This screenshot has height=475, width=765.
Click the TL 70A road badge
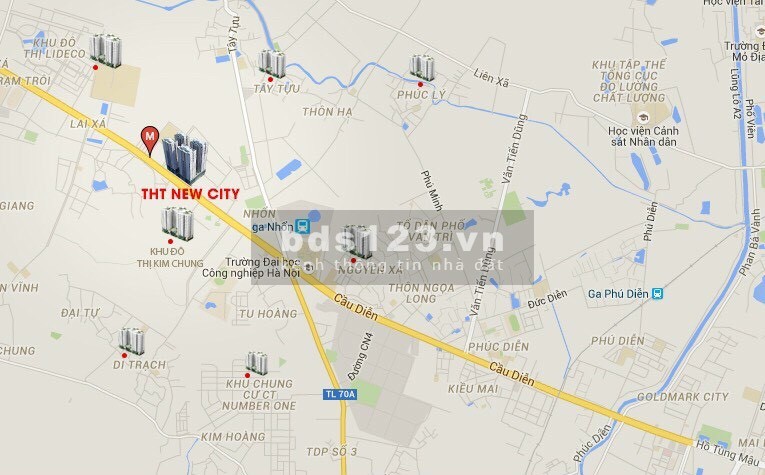(x=340, y=394)
